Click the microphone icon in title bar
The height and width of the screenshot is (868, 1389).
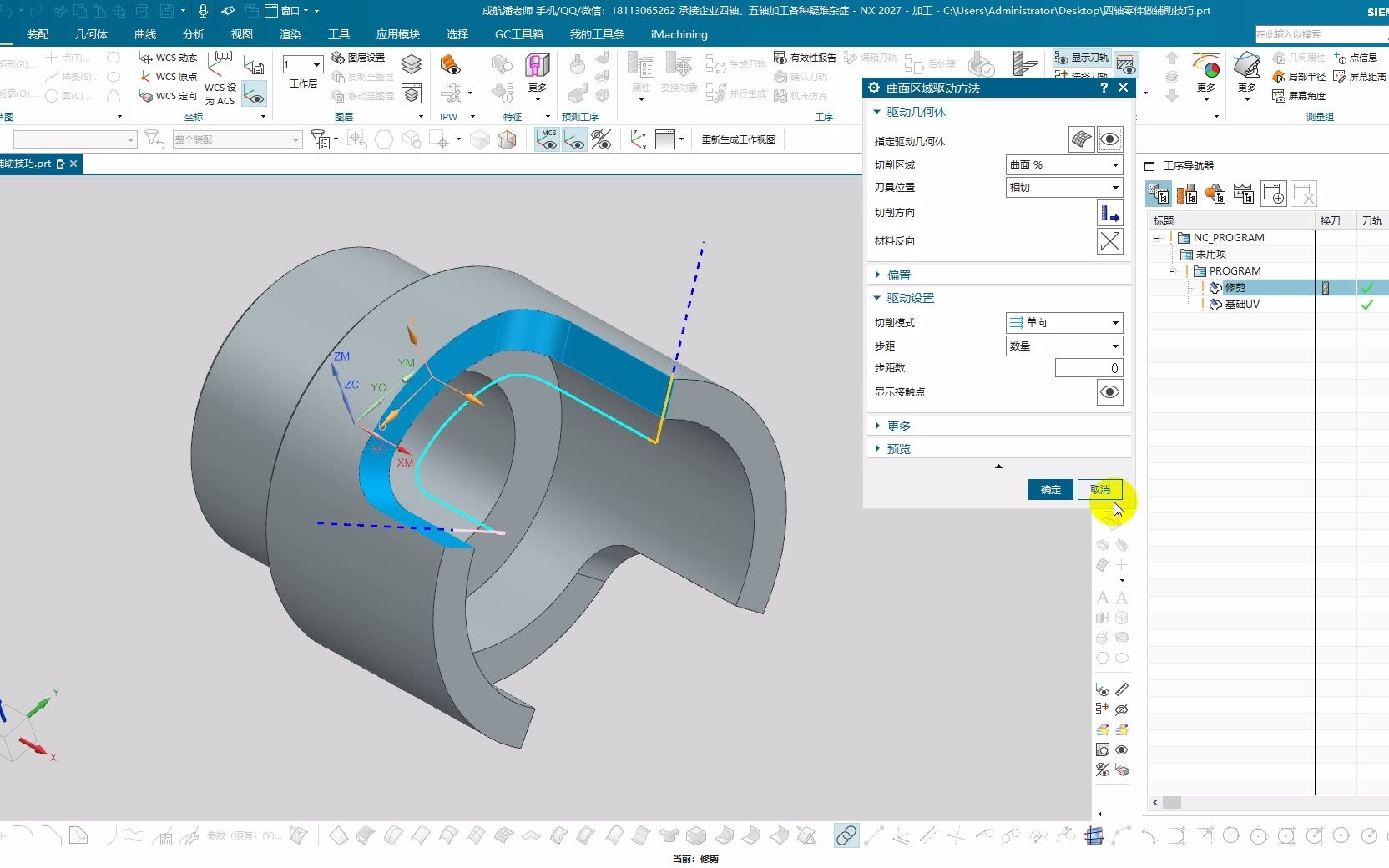click(x=203, y=11)
